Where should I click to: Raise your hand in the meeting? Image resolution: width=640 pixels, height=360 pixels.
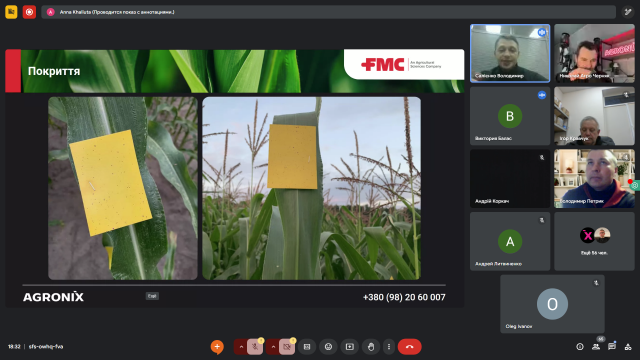[371, 347]
